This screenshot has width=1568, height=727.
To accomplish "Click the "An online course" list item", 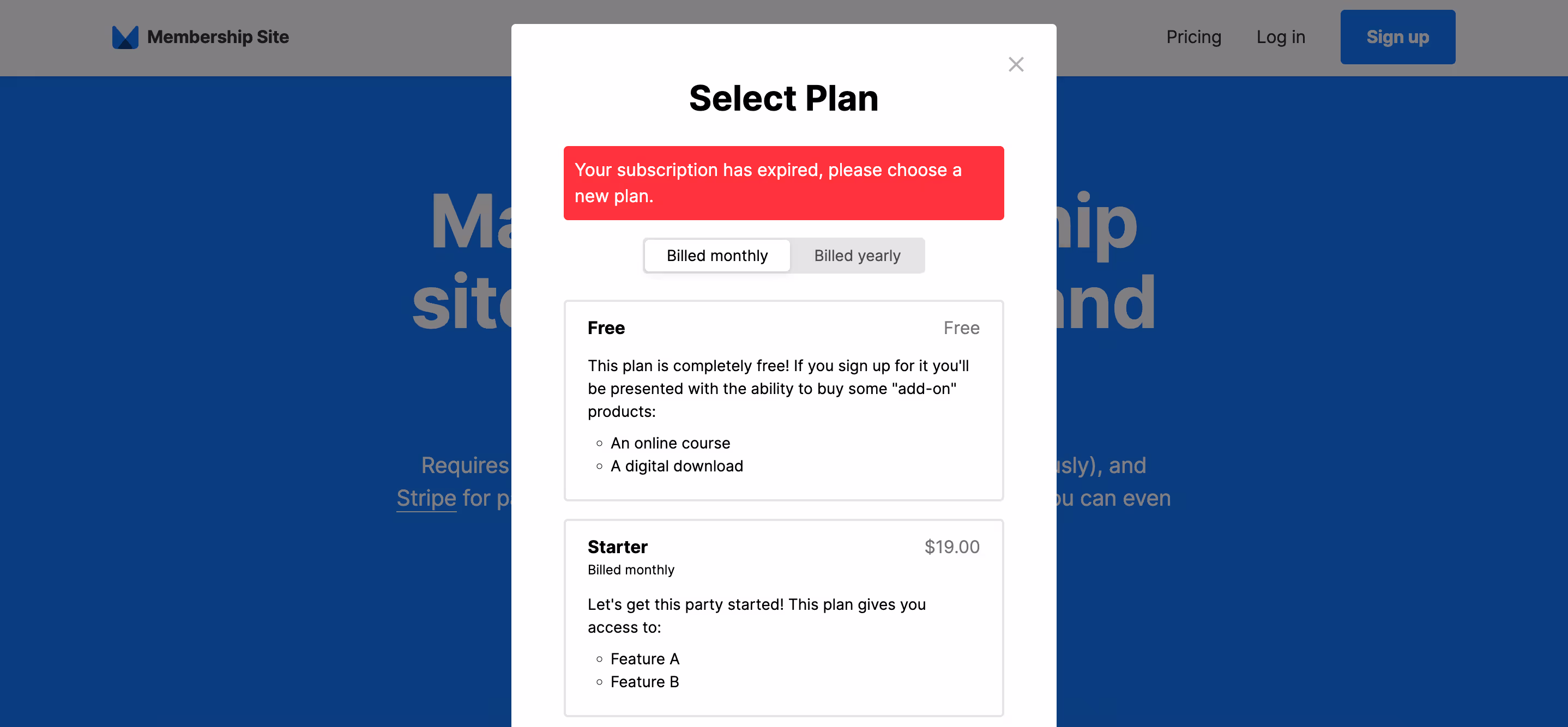I will tap(670, 443).
